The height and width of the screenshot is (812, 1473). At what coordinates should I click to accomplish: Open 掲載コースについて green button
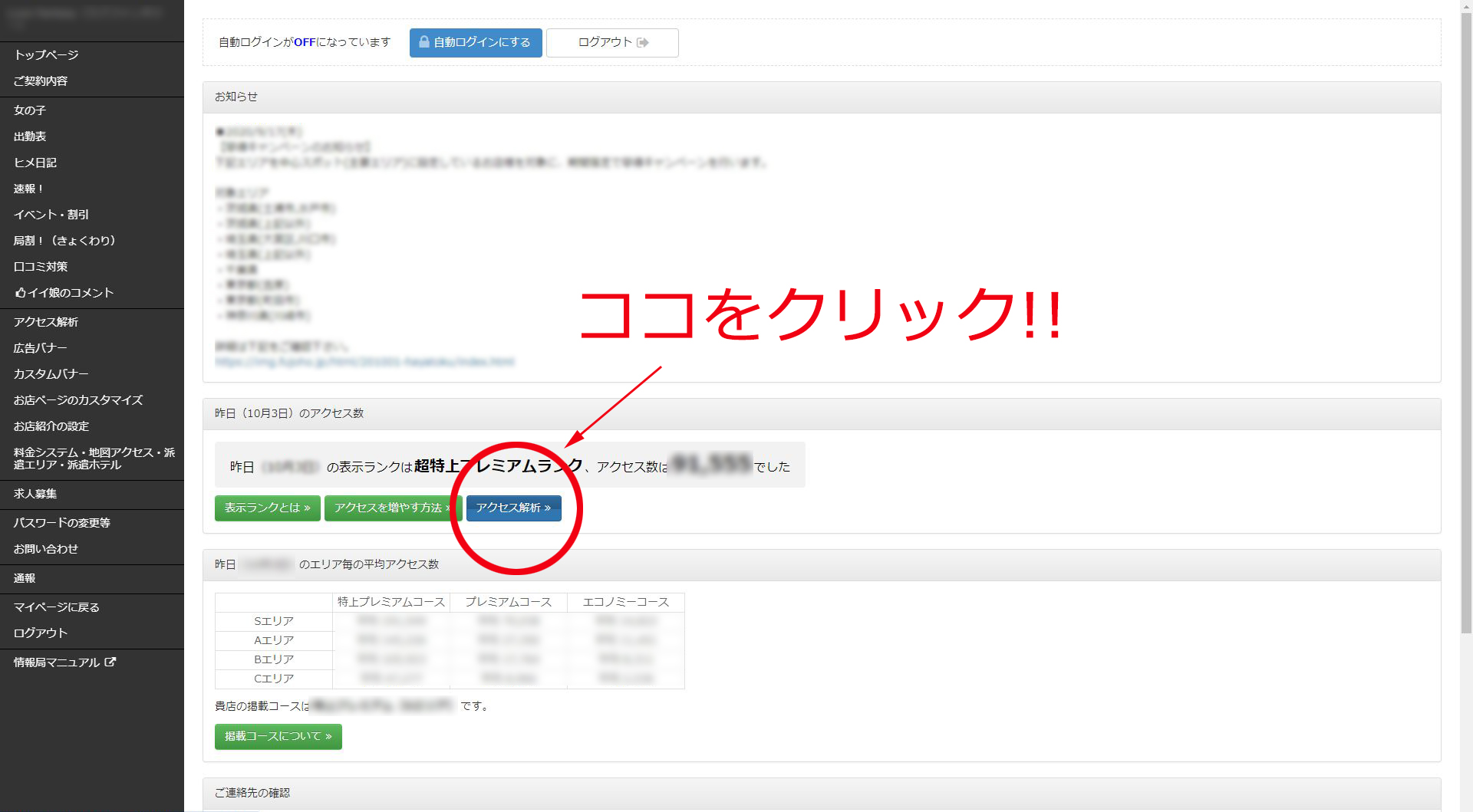coord(278,736)
